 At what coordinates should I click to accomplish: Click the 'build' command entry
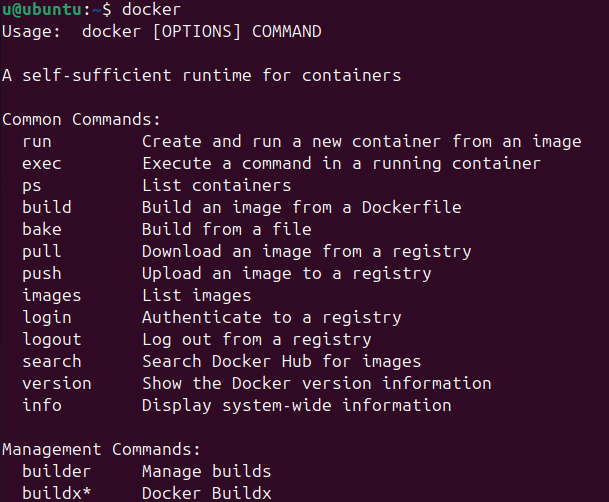coord(47,207)
